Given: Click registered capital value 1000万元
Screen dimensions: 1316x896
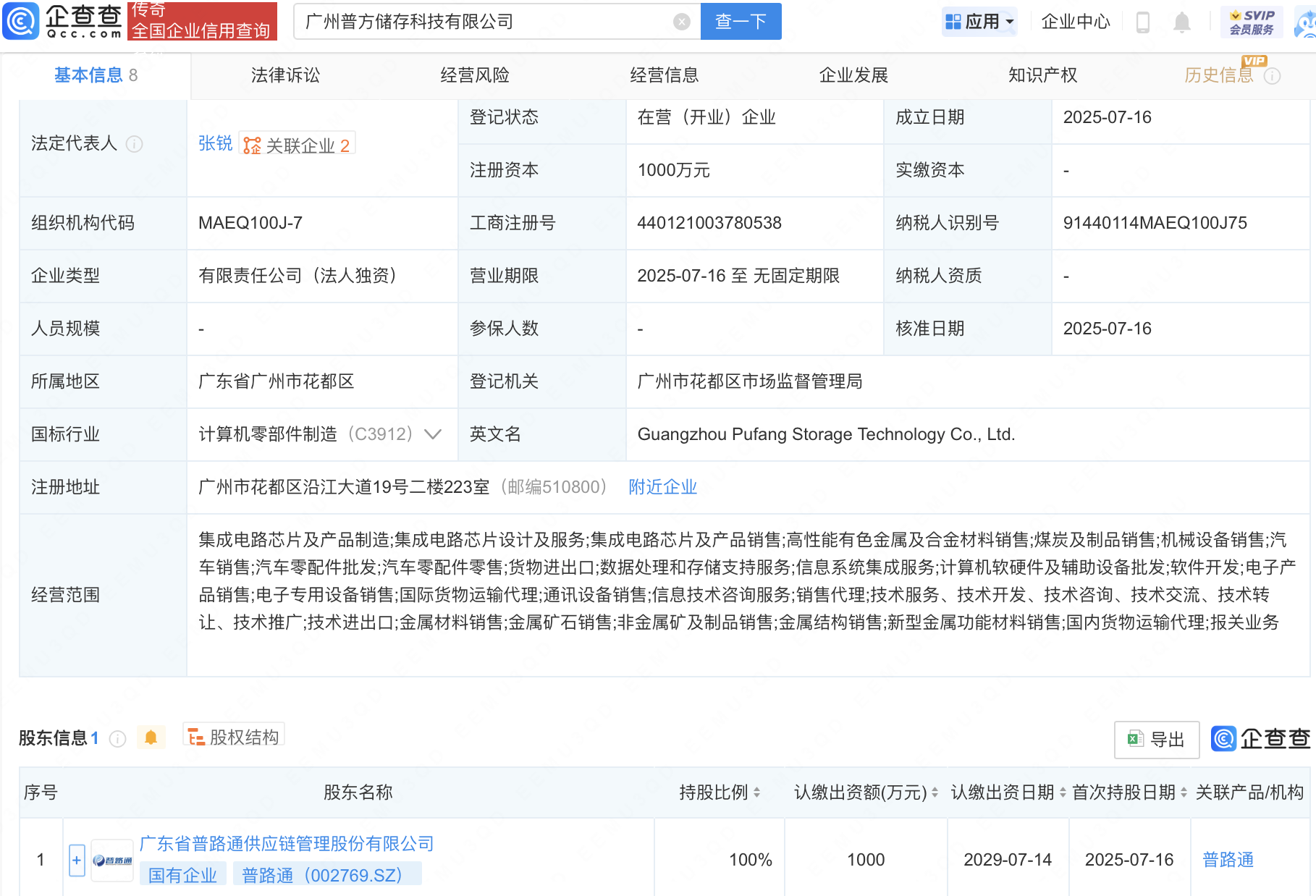Looking at the screenshot, I should pos(674,170).
